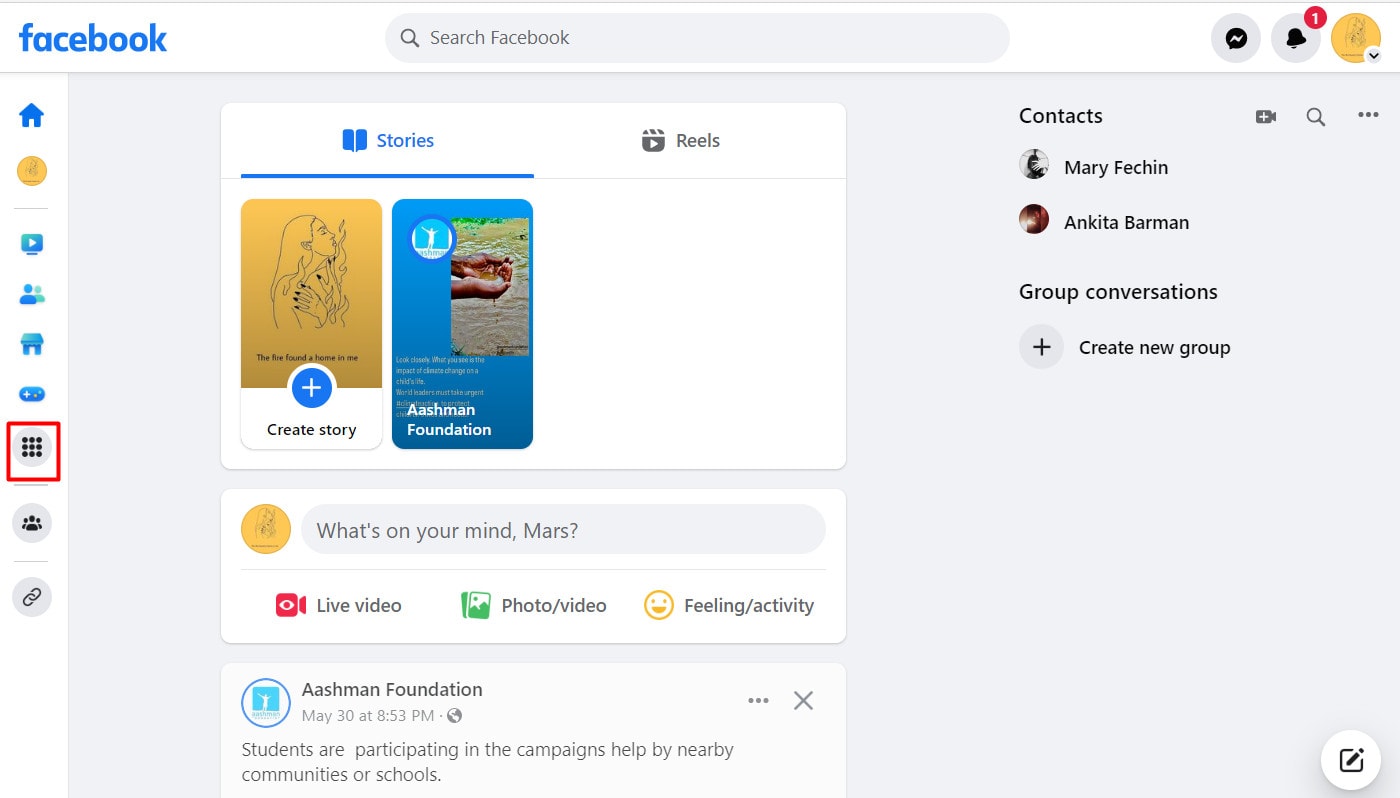Search contacts with the magnifier icon
Viewport: 1400px width, 798px height.
1316,117
